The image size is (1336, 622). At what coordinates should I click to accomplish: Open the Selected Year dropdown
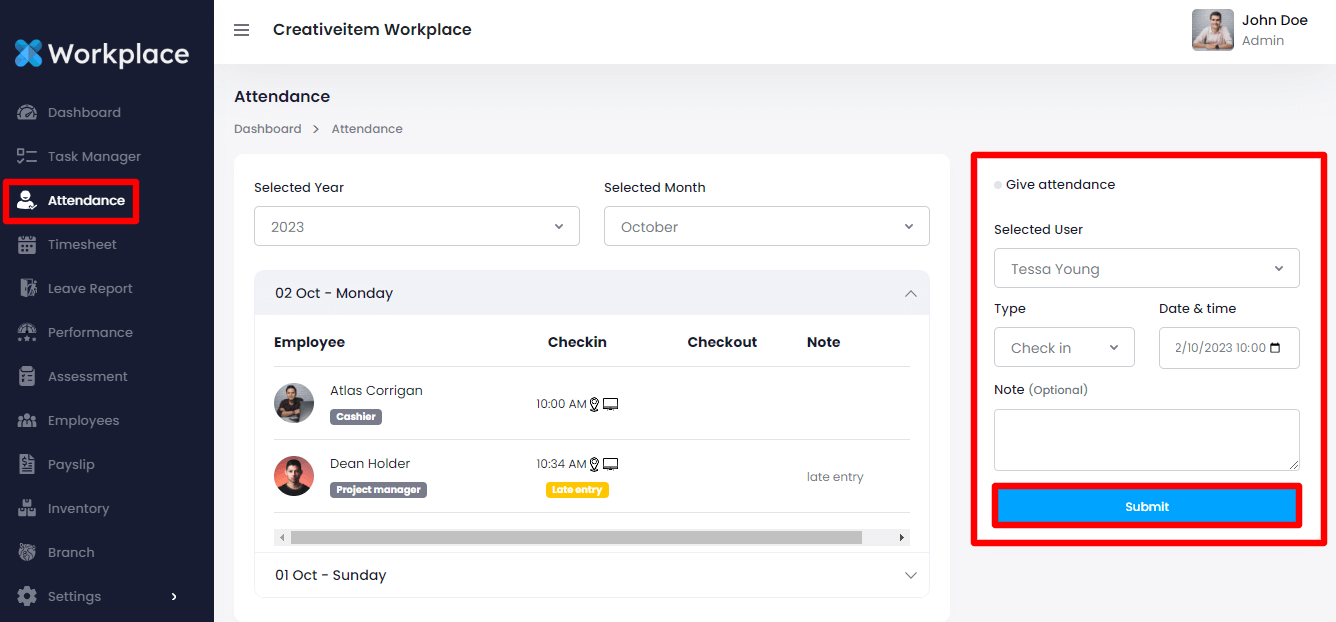[416, 227]
